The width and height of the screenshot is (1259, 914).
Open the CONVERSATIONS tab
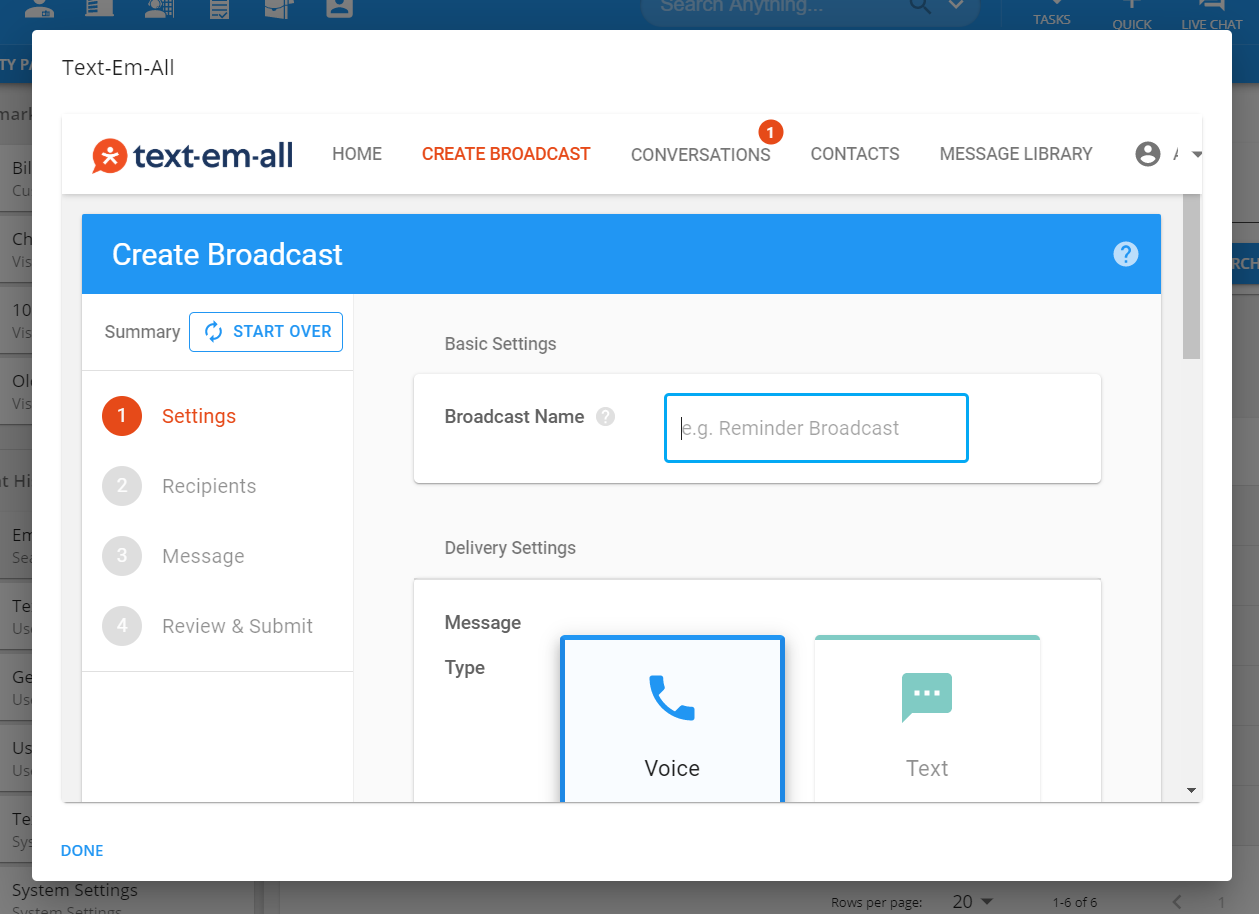point(701,154)
